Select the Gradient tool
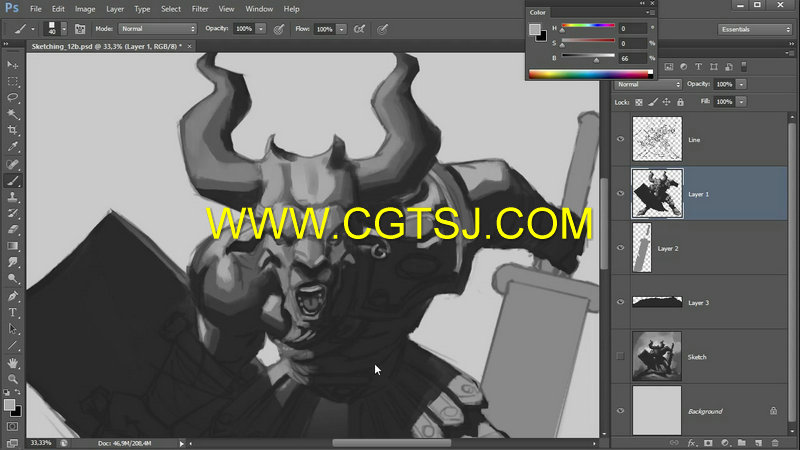 [x=13, y=246]
